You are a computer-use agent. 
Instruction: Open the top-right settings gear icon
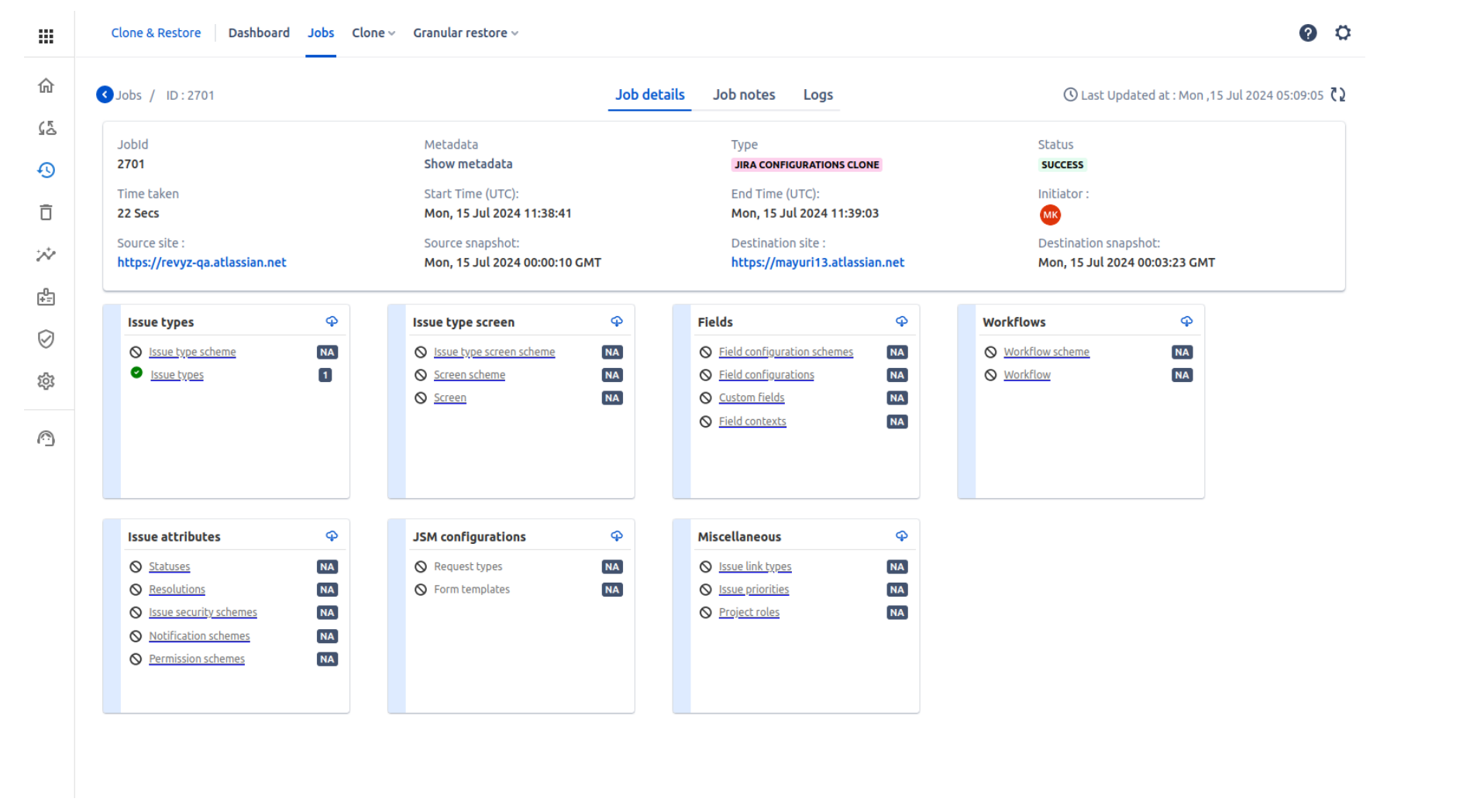pos(1343,33)
